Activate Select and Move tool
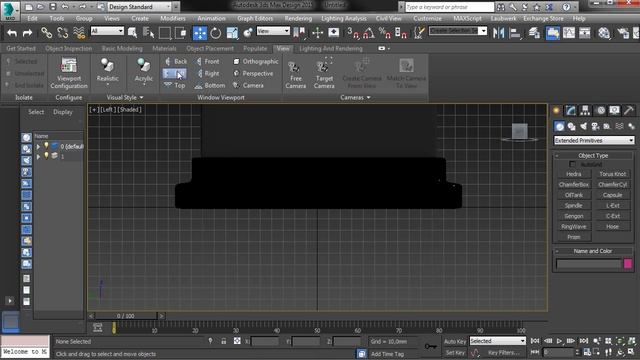Screen dimensions: 640x360 coord(200,33)
